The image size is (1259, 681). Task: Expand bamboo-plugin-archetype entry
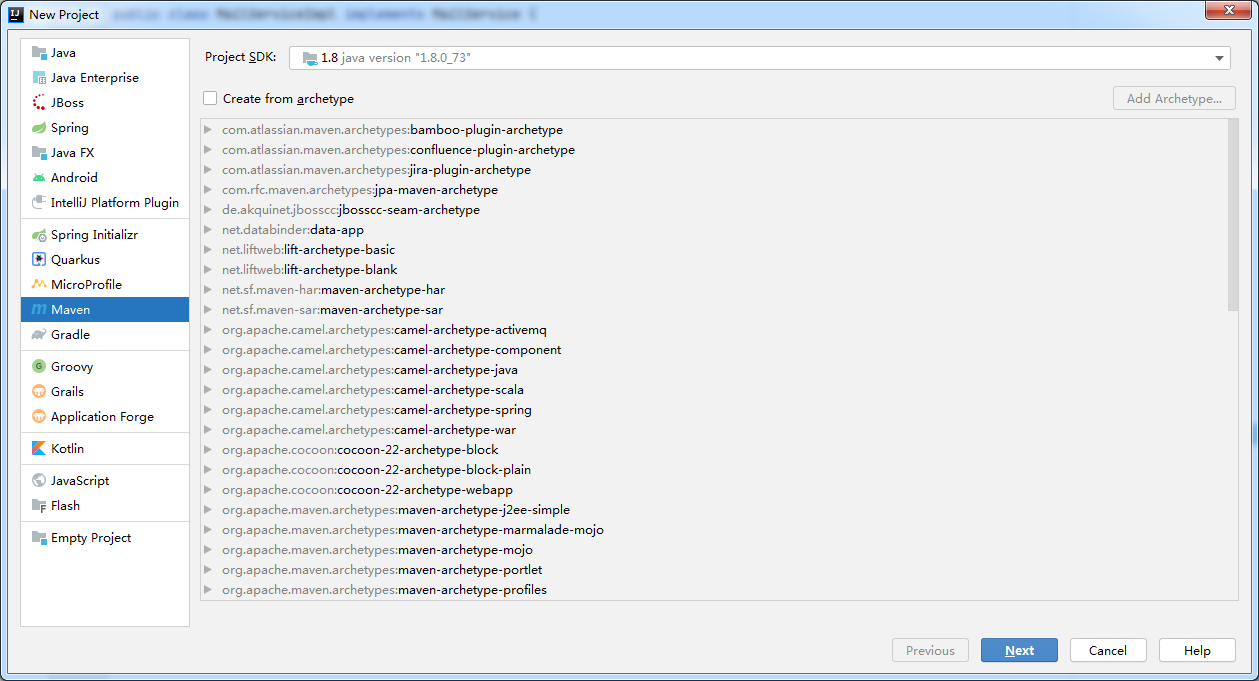(x=208, y=130)
